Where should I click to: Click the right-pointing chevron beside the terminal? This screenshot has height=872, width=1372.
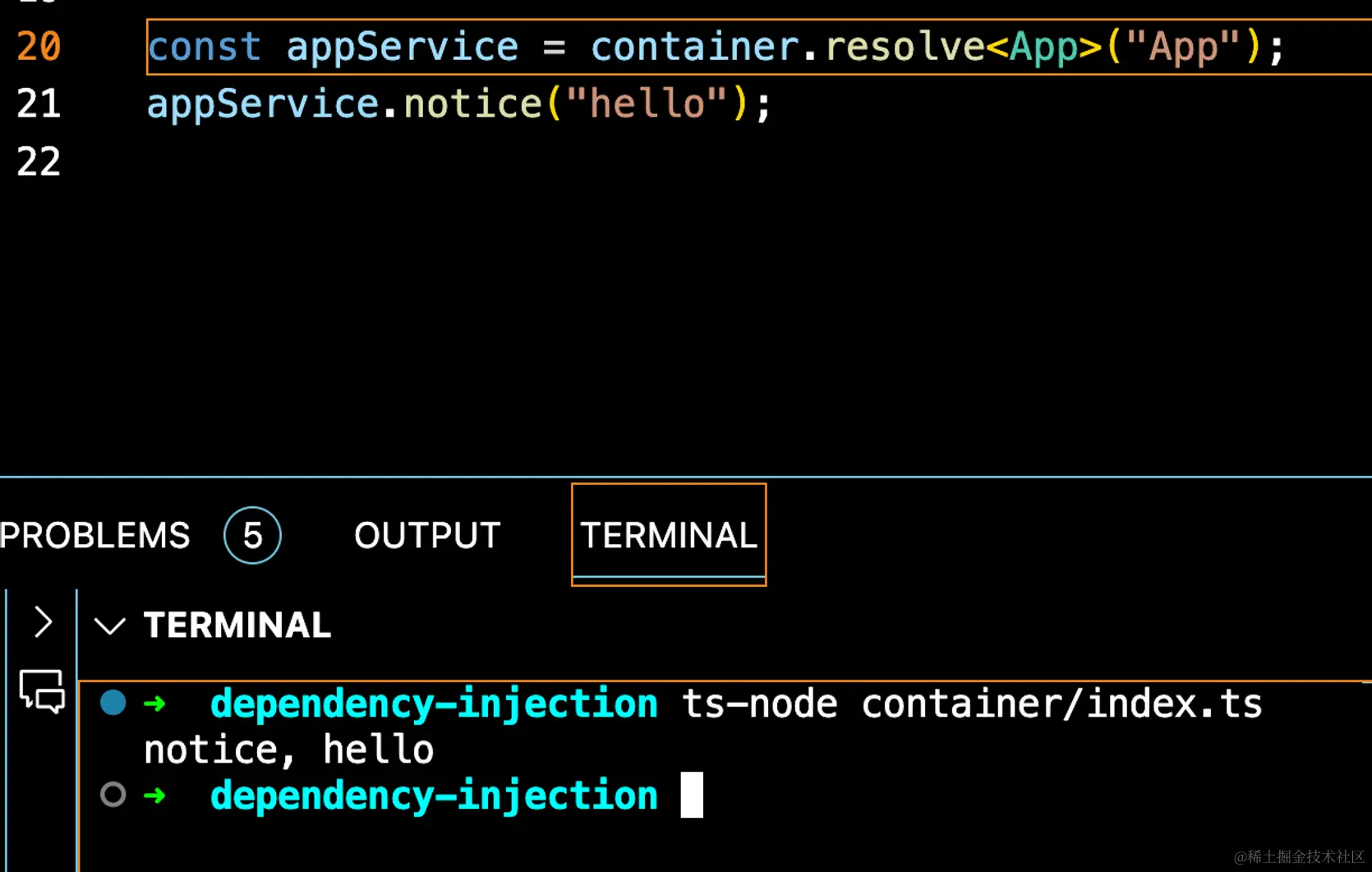44,622
